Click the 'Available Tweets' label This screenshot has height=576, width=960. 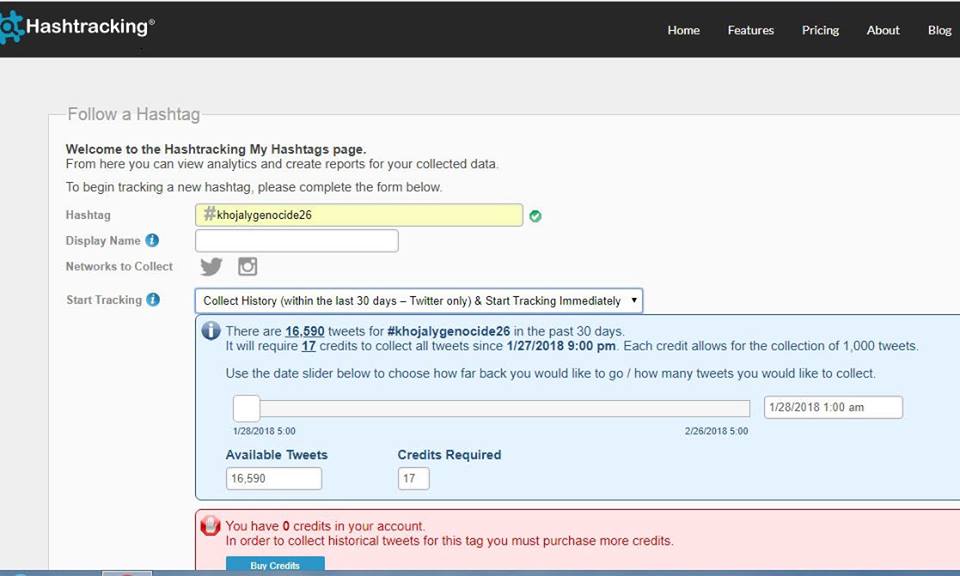(x=277, y=455)
